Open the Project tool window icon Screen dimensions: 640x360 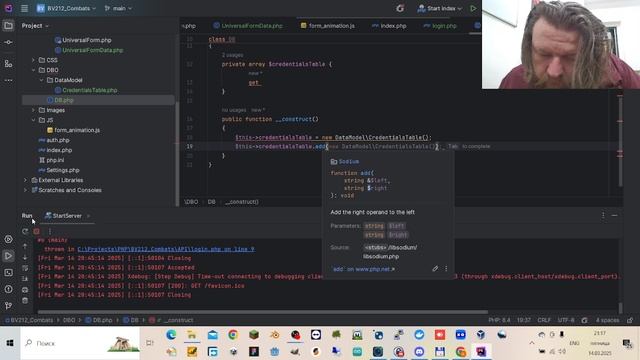point(8,26)
